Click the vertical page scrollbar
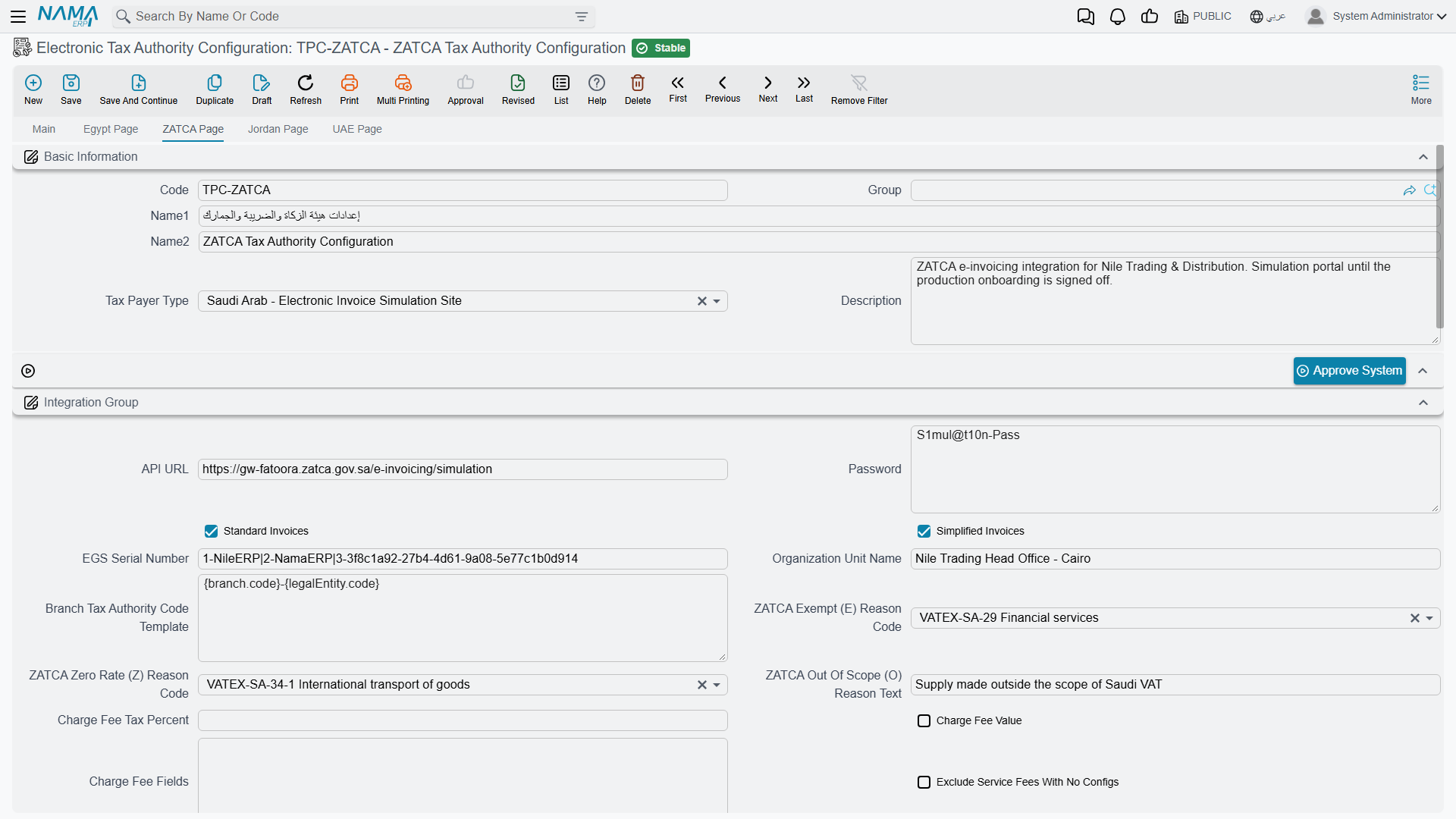This screenshot has width=1456, height=819. point(1439,237)
